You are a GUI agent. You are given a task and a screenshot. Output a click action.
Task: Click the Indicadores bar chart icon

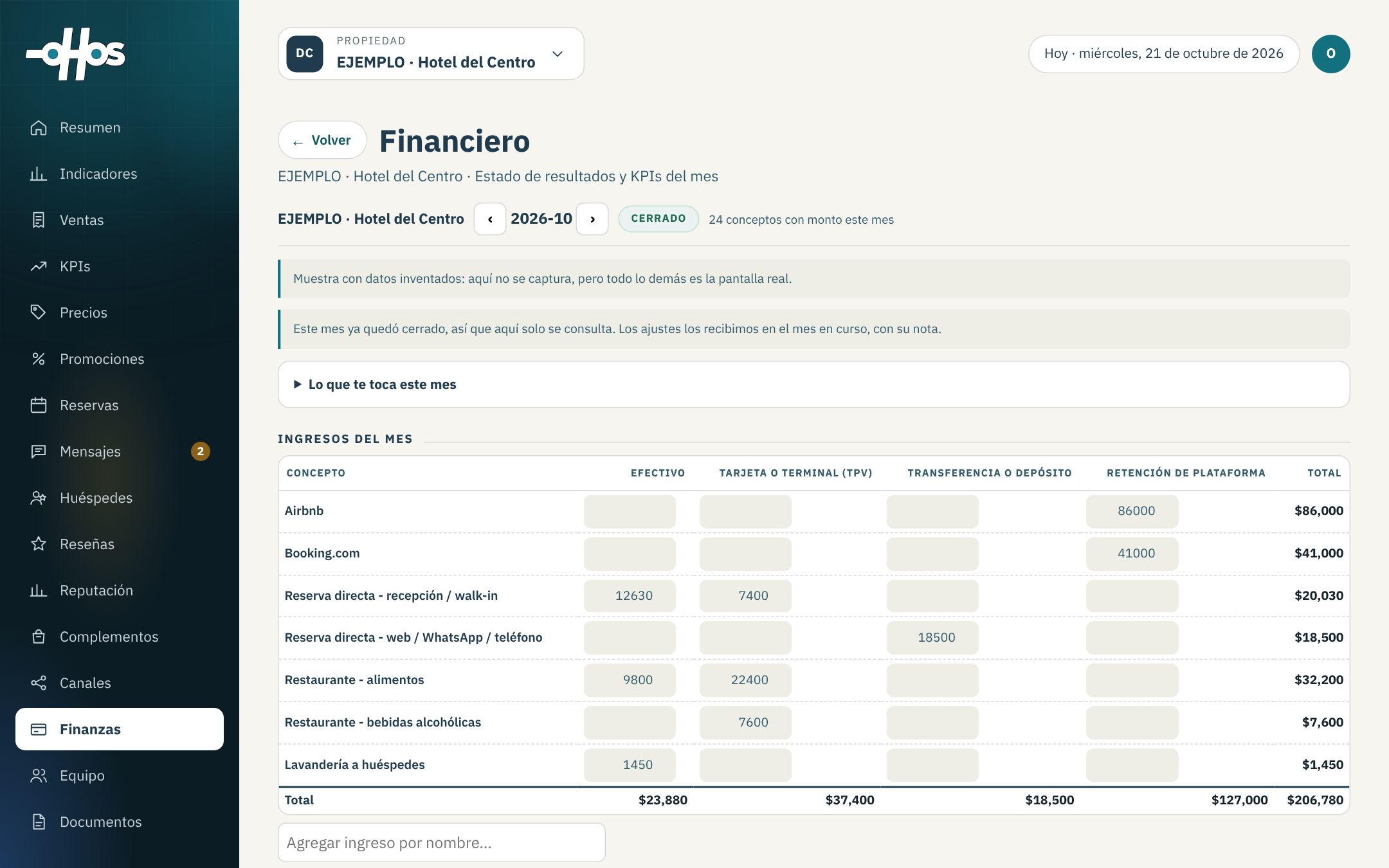click(x=39, y=174)
